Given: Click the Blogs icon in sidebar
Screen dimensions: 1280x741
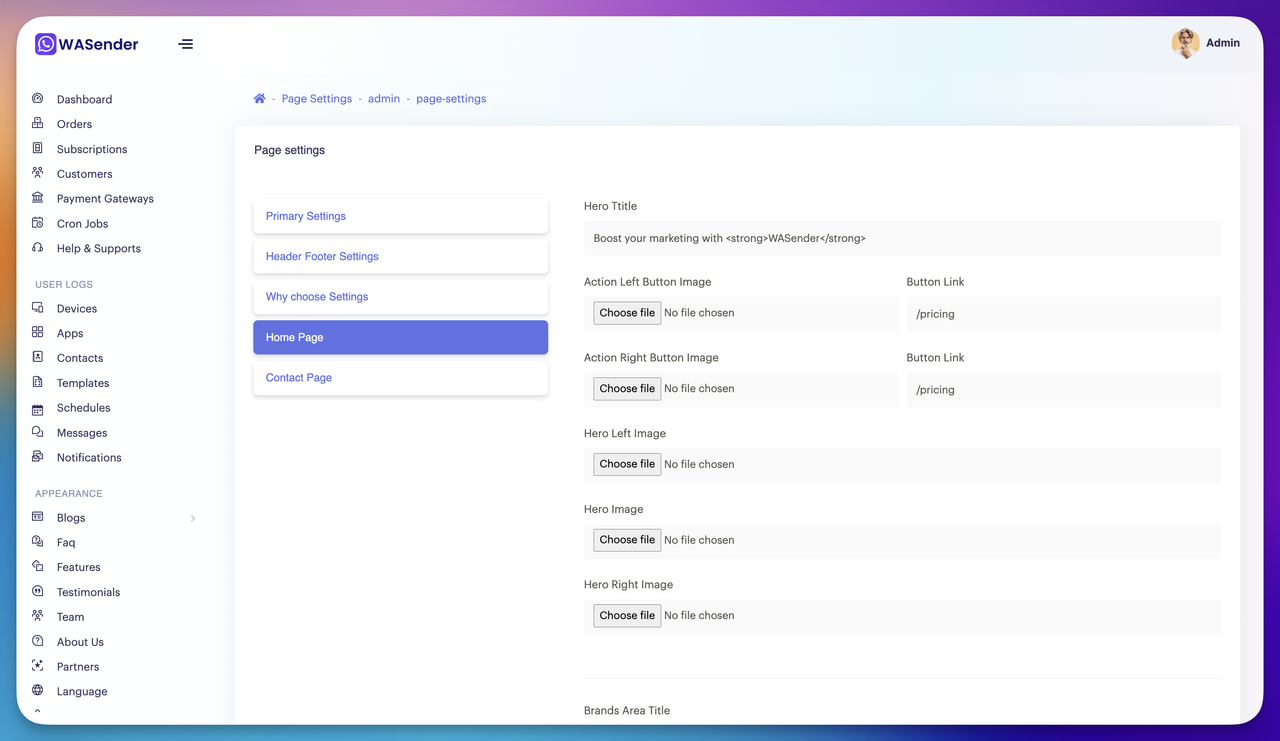Looking at the screenshot, I should coord(38,517).
